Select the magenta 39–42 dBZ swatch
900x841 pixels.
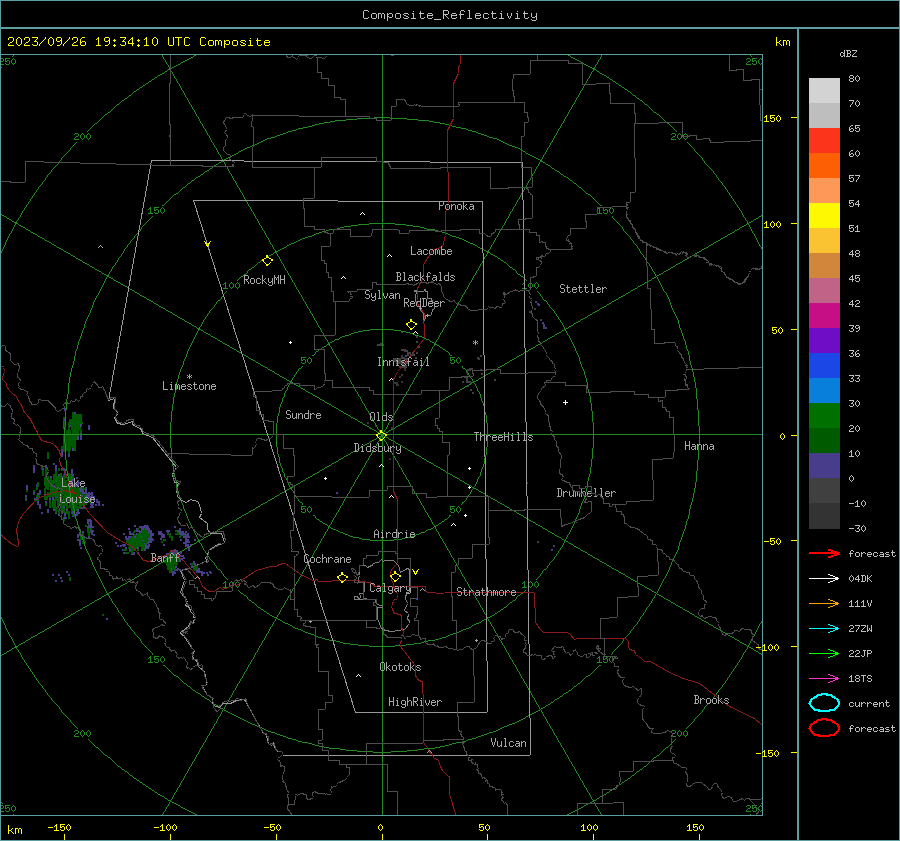824,316
